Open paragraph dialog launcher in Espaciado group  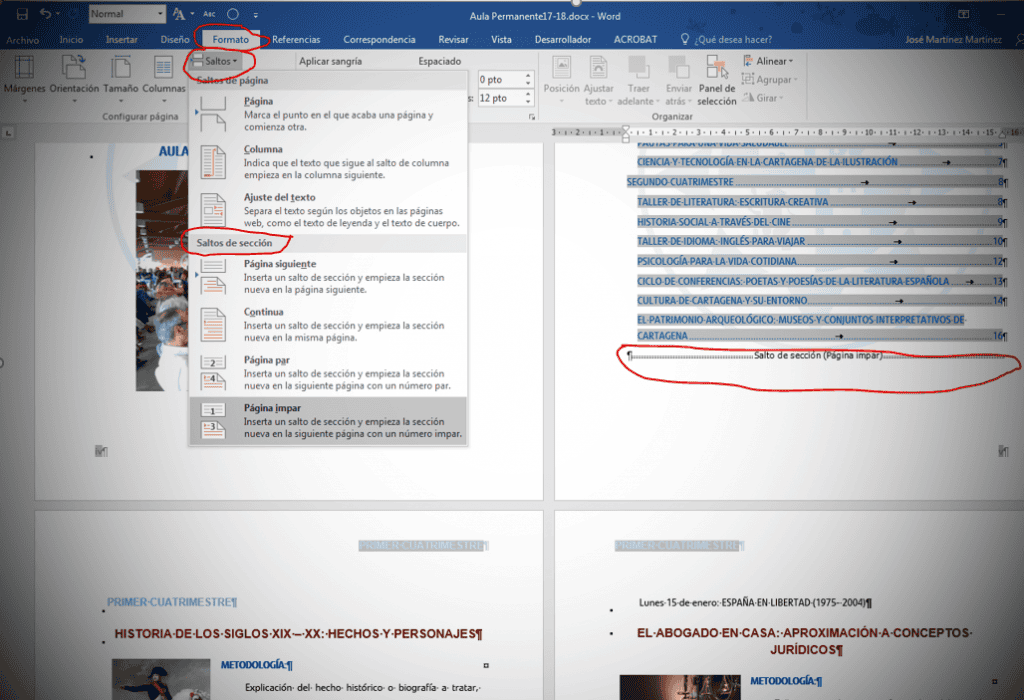532,117
